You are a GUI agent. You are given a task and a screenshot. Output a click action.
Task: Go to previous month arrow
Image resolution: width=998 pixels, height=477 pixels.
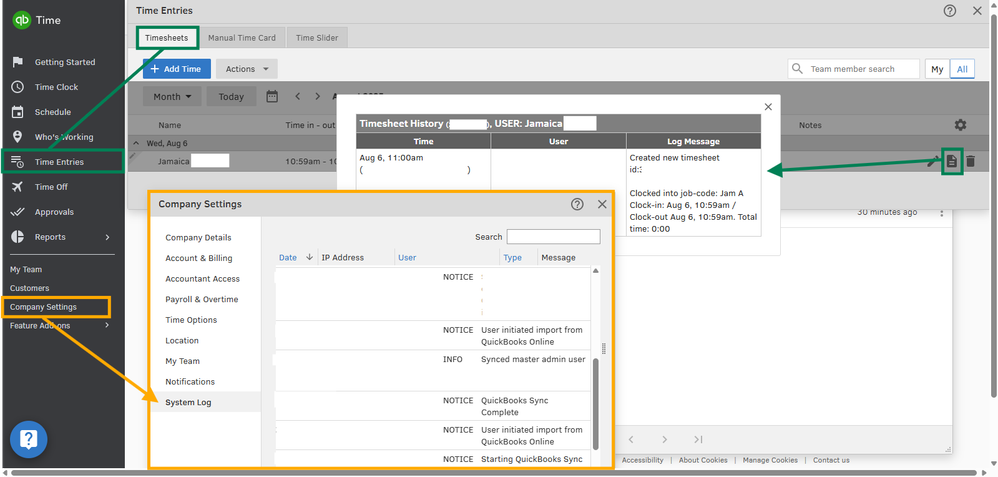tap(297, 97)
